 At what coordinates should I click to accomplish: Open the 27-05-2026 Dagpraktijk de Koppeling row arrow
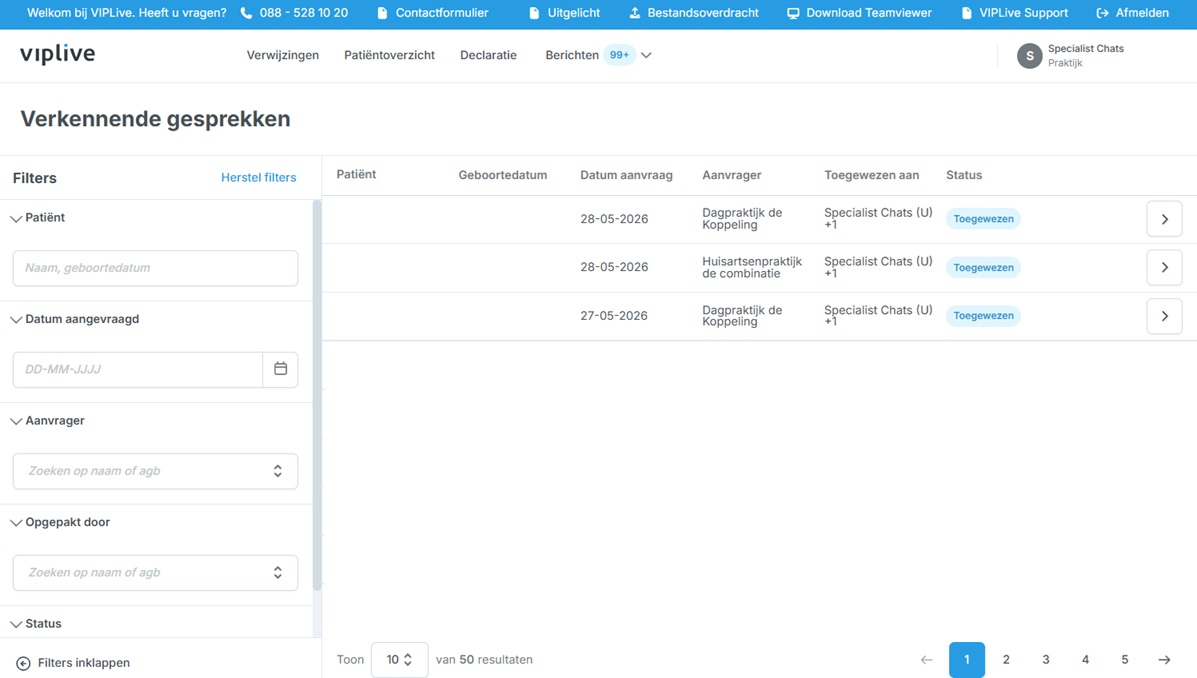1164,316
